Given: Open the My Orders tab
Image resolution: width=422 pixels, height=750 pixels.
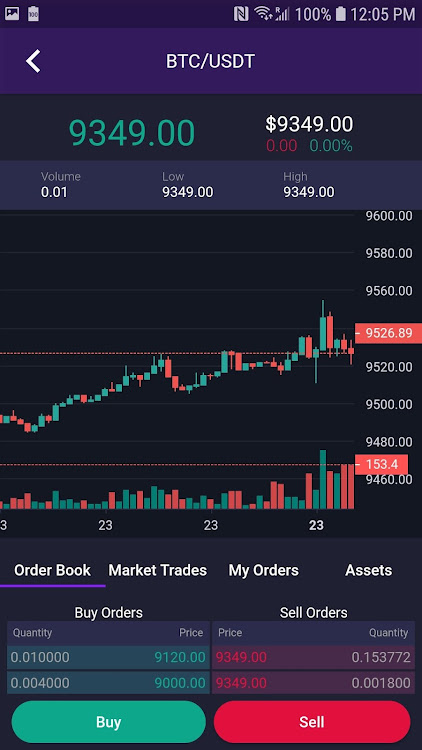Looking at the screenshot, I should click(264, 570).
